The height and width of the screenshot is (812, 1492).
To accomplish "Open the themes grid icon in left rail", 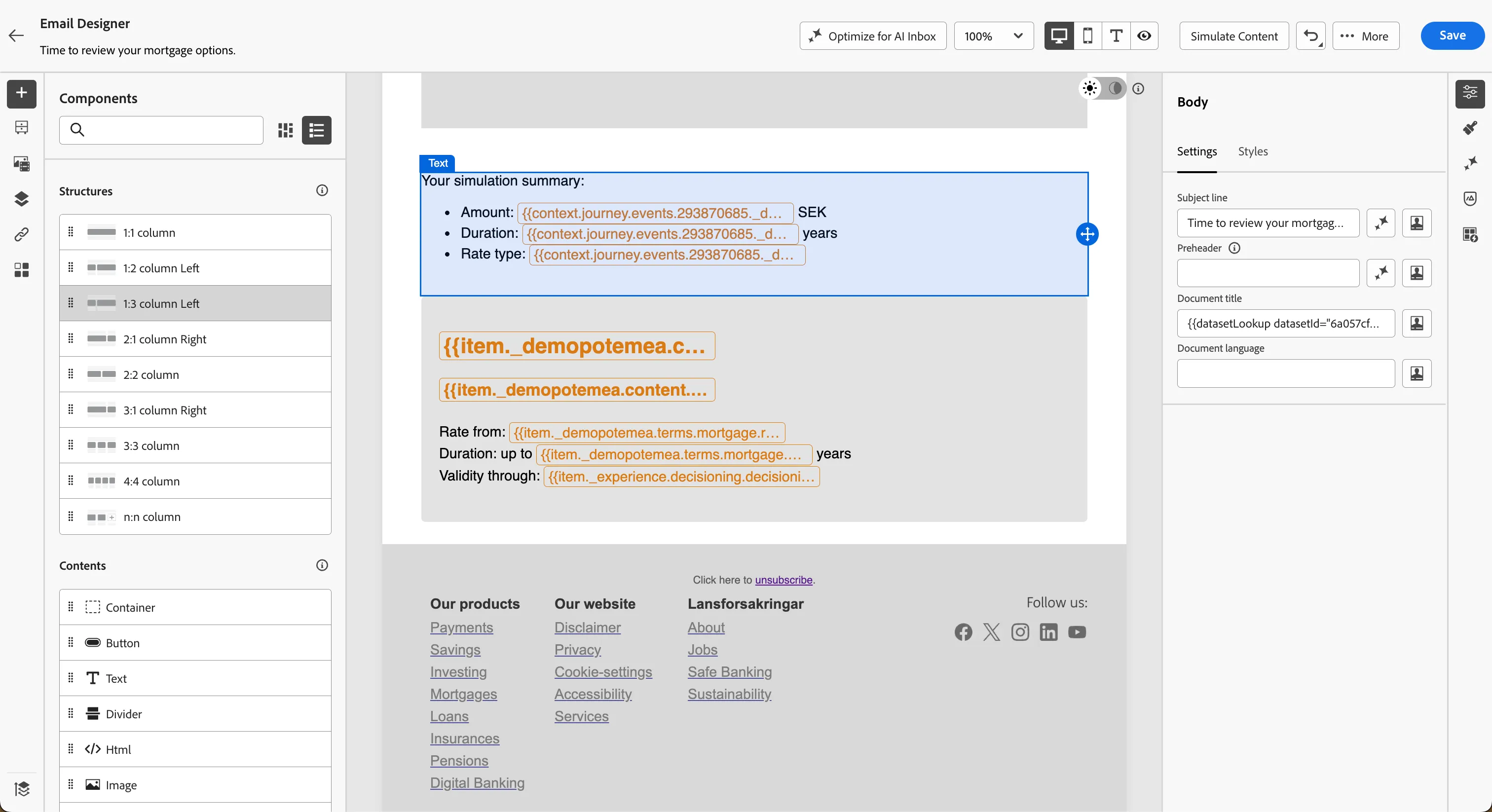I will 21,270.
